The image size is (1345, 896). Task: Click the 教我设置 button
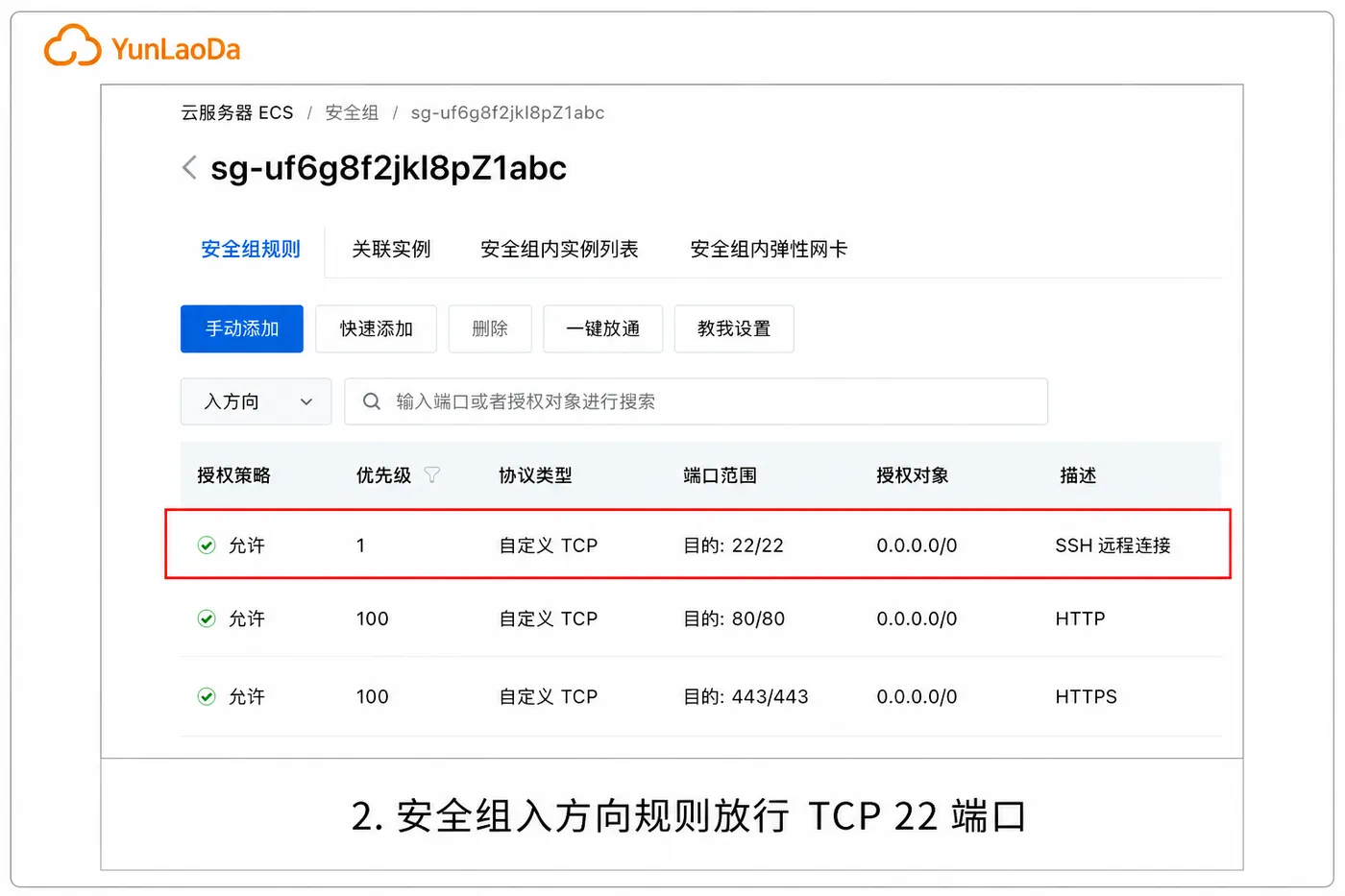pos(734,328)
